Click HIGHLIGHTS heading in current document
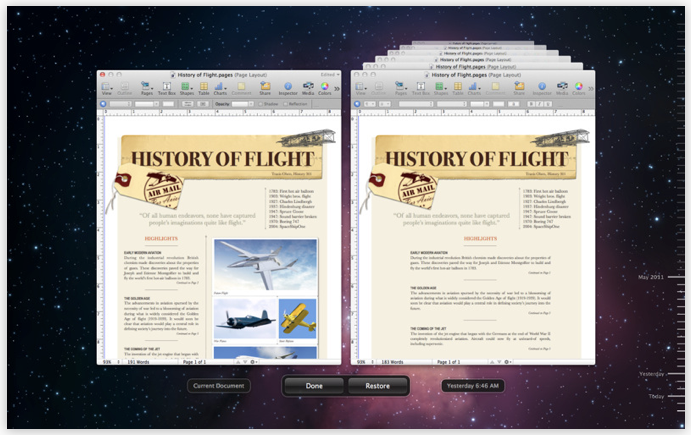 pyautogui.click(x=161, y=238)
